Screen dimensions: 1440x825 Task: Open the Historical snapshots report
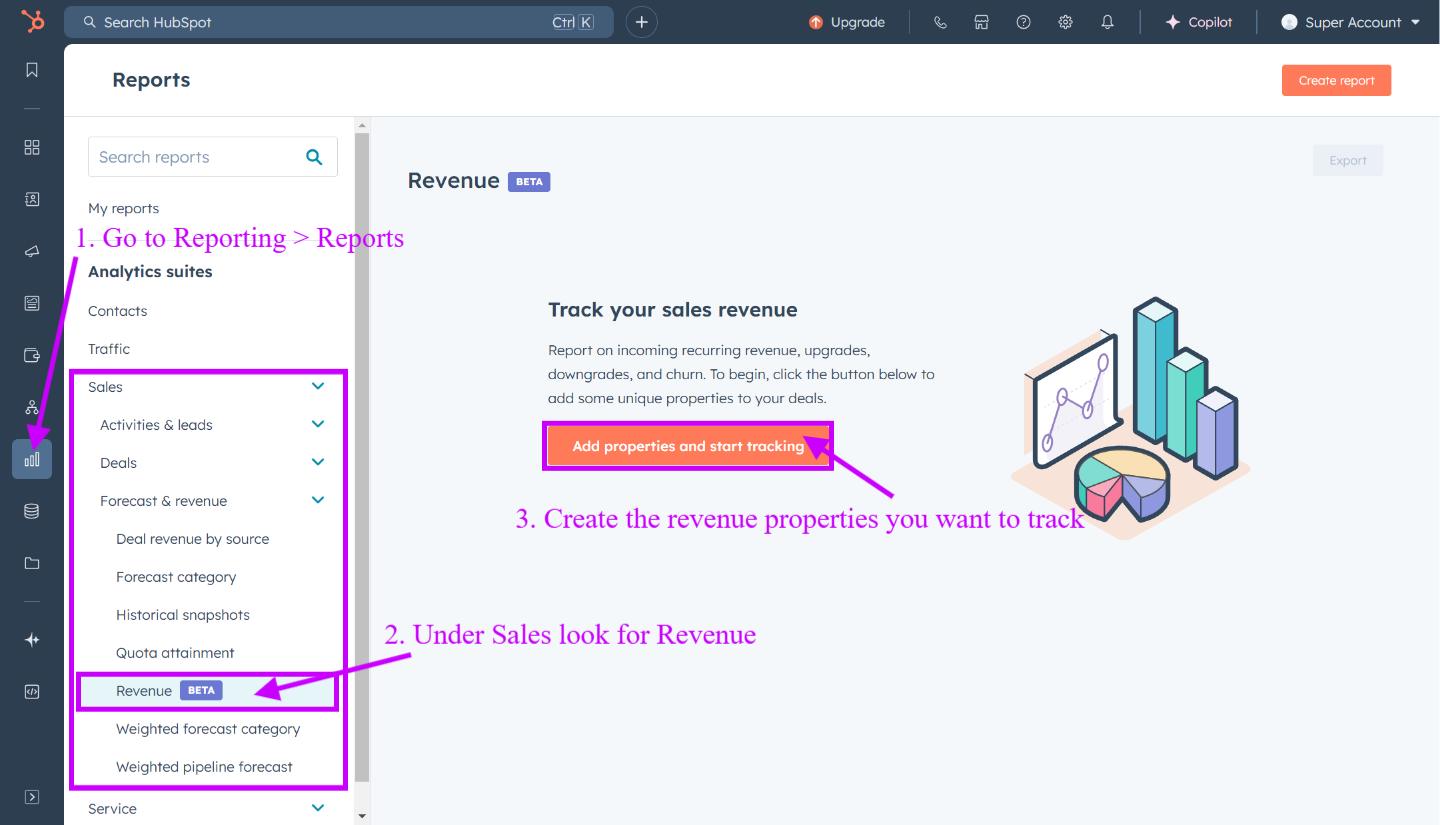(183, 615)
